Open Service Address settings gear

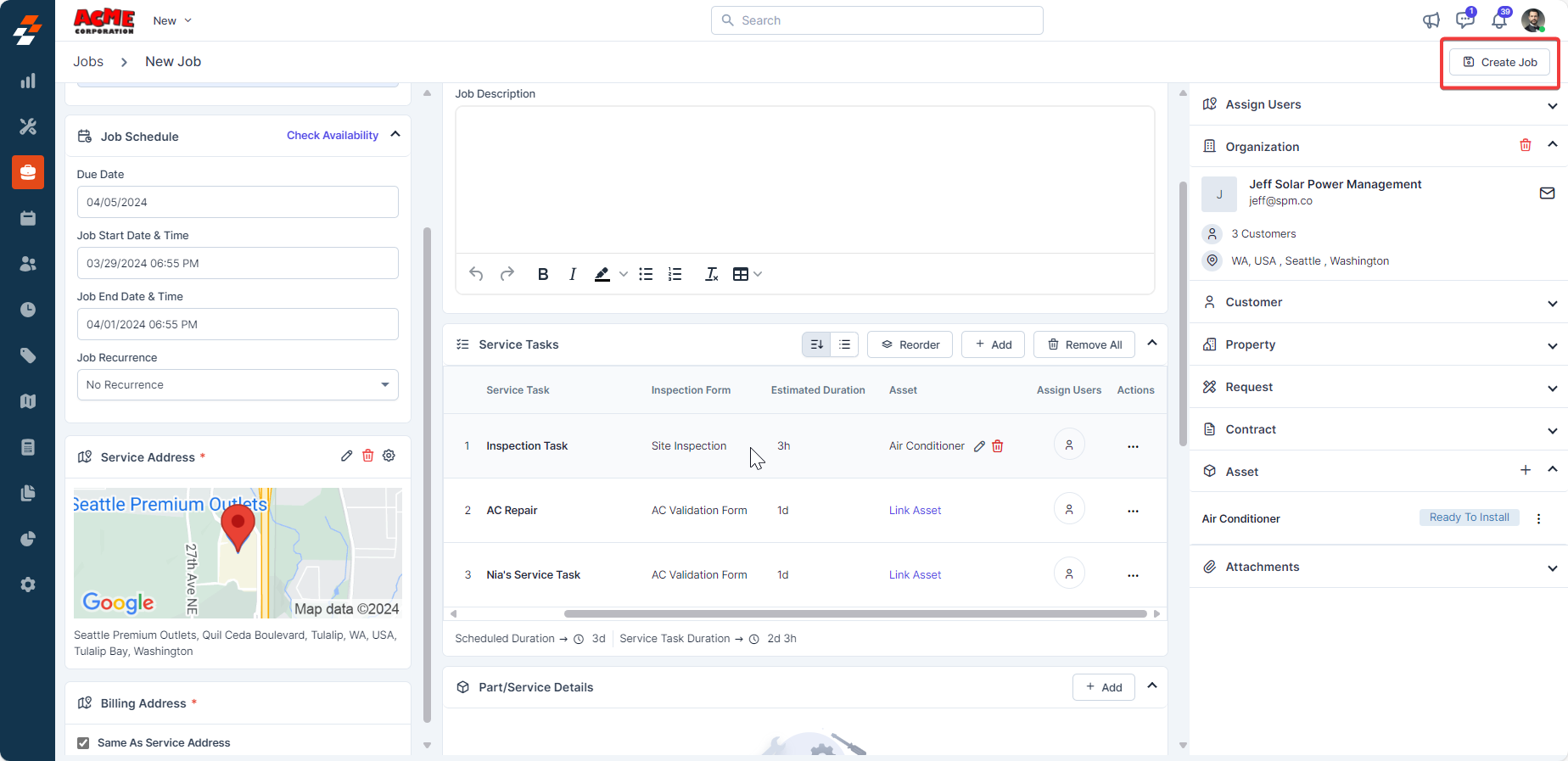click(x=389, y=456)
